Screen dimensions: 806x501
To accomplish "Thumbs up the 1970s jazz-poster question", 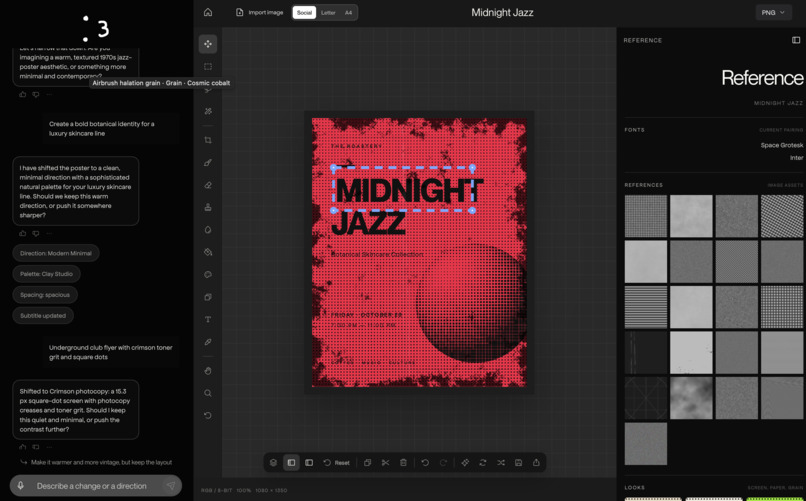I will (23, 95).
